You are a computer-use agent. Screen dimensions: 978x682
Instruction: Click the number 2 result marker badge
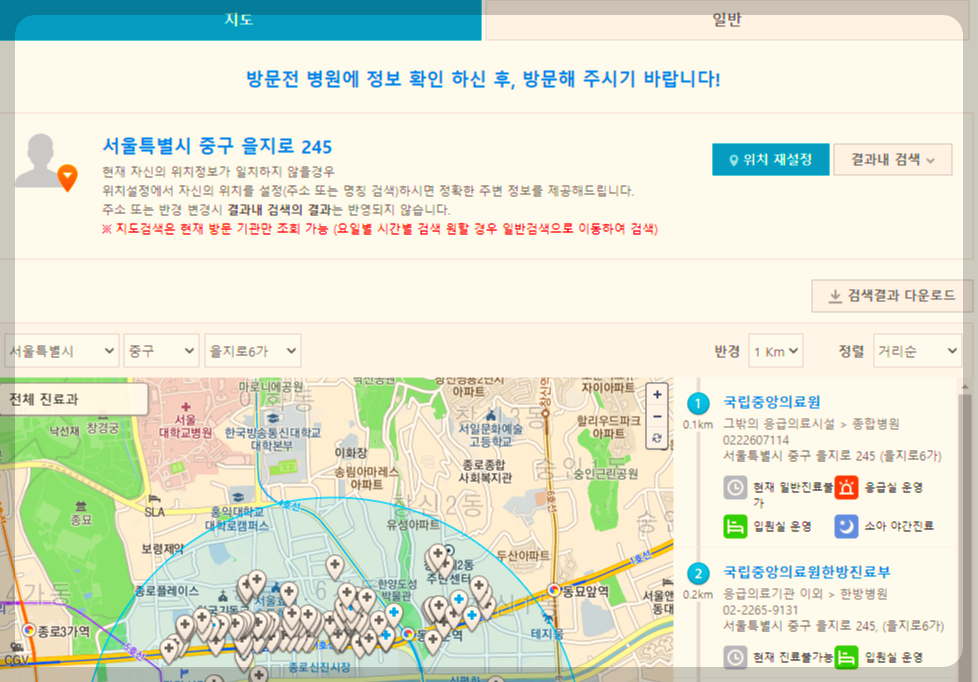(x=698, y=574)
